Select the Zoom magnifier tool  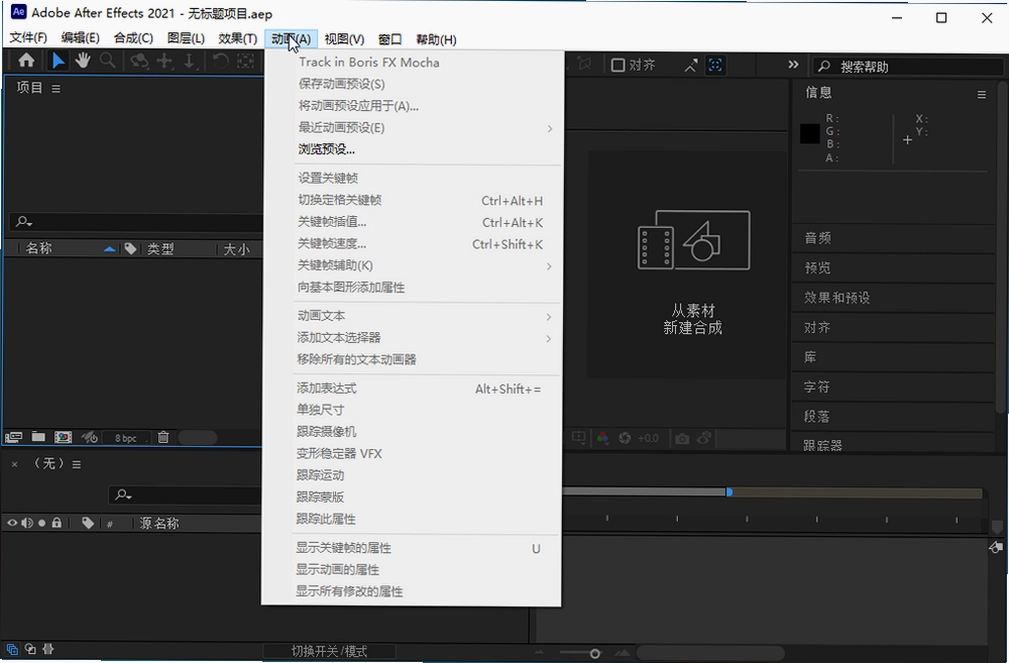click(x=108, y=61)
